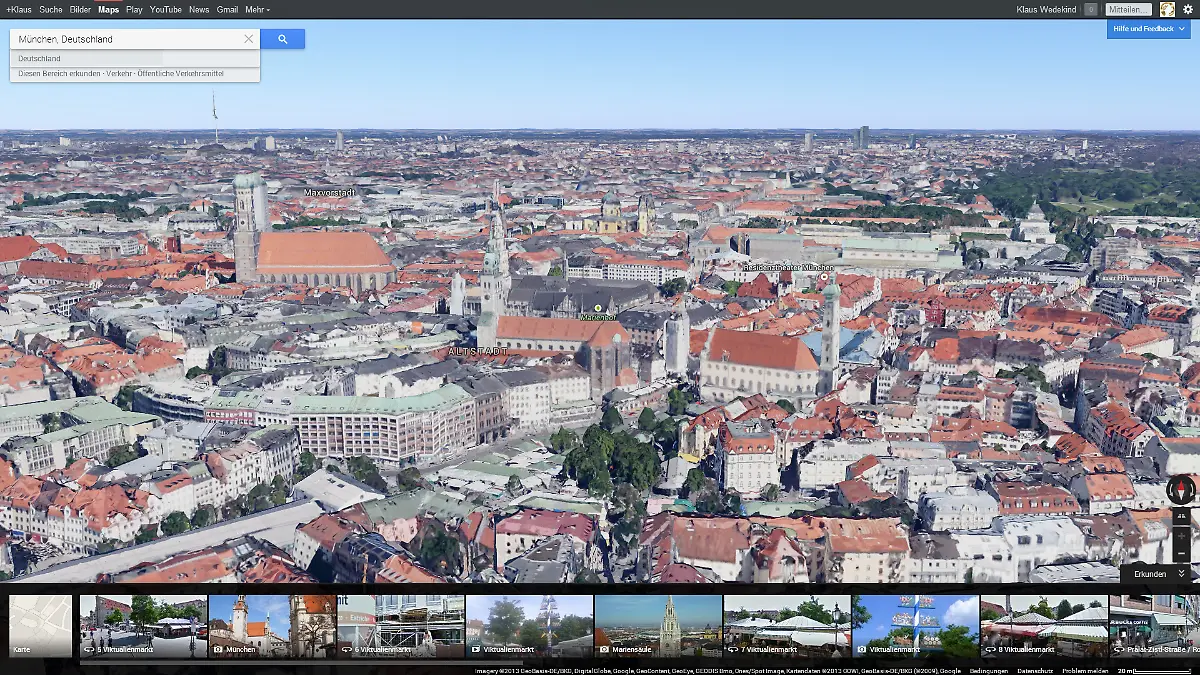The image size is (1200, 675).
Task: Click the blue search magnifier icon
Action: pos(283,37)
